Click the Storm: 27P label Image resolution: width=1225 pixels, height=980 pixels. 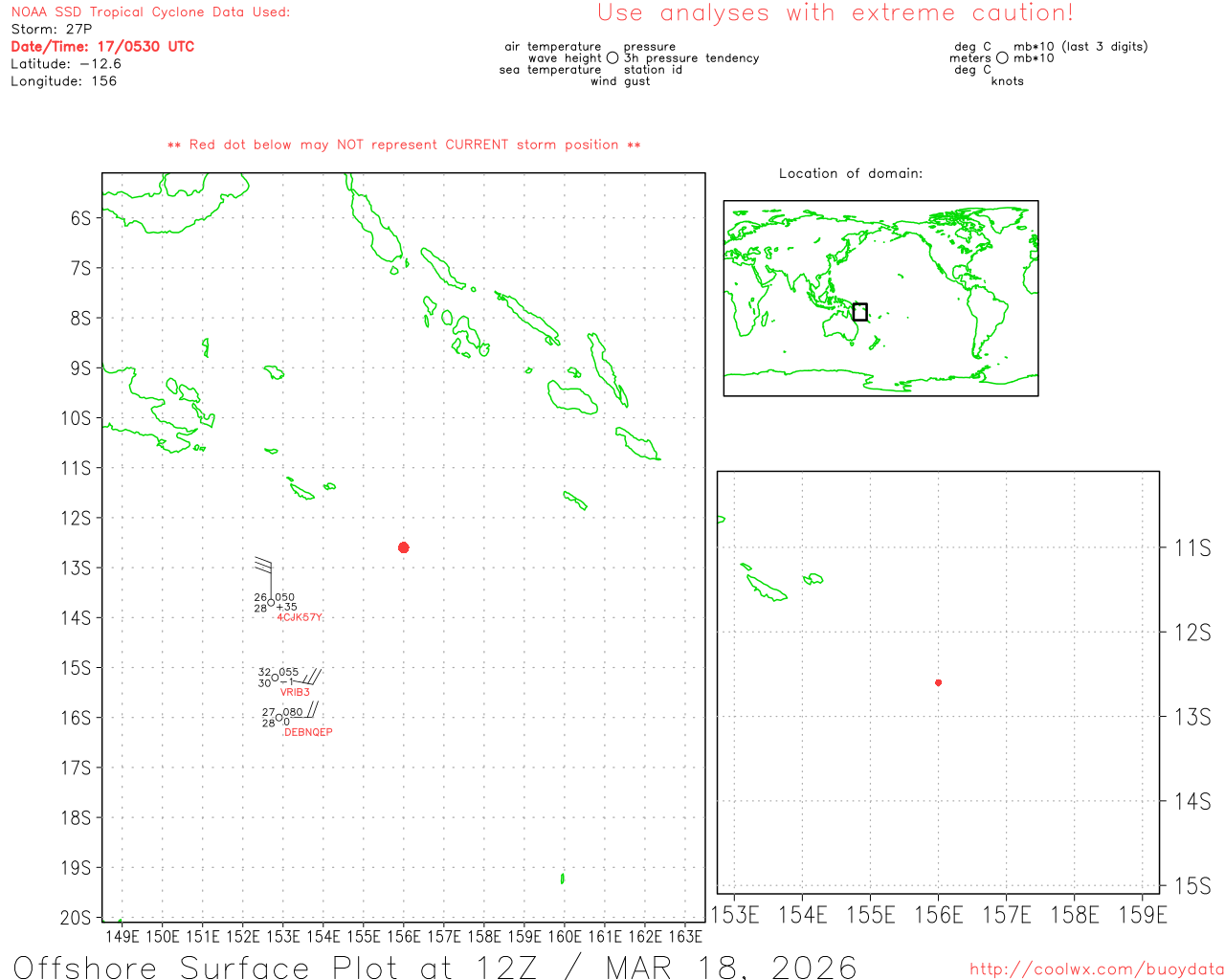point(52,30)
